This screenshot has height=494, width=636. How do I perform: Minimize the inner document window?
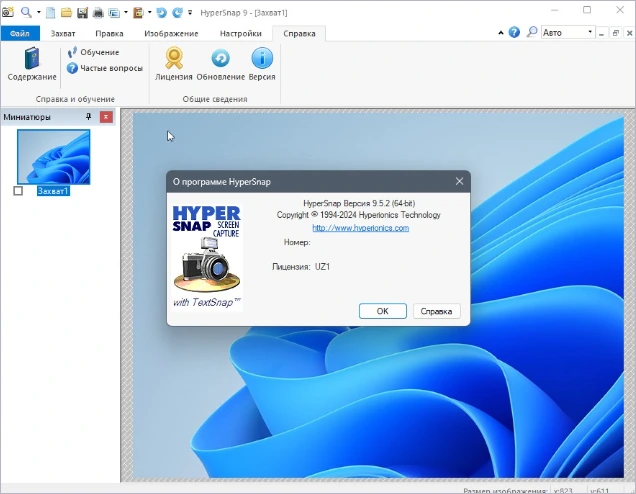[602, 33]
